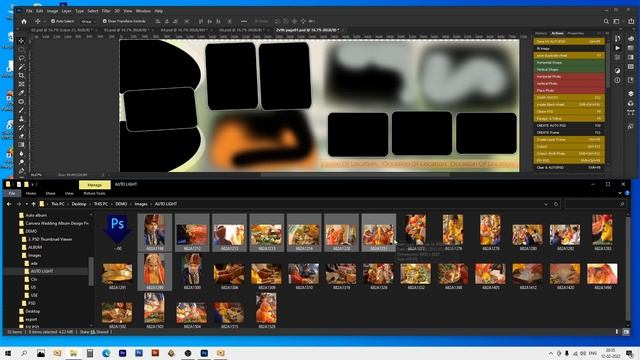Run the Horizontal Photo action button

[x=569, y=76]
